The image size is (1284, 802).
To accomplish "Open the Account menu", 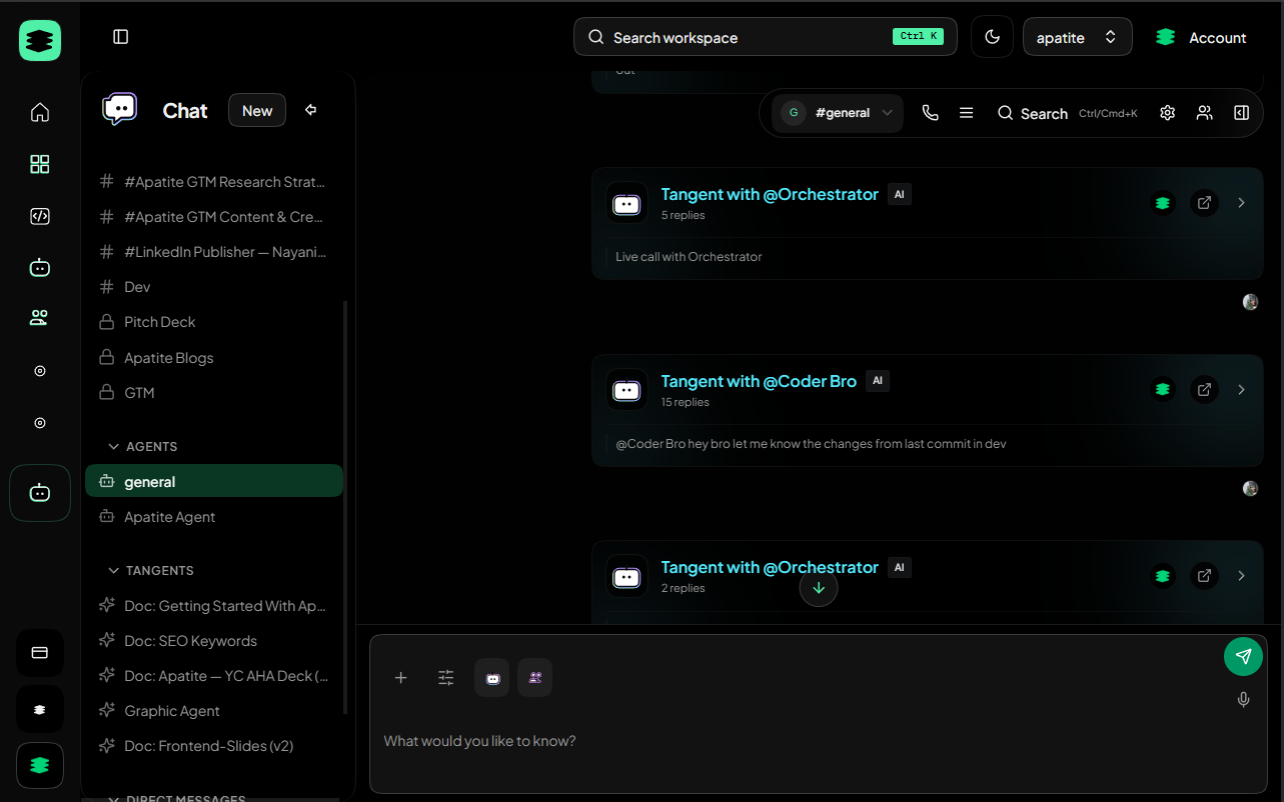I will [1200, 37].
